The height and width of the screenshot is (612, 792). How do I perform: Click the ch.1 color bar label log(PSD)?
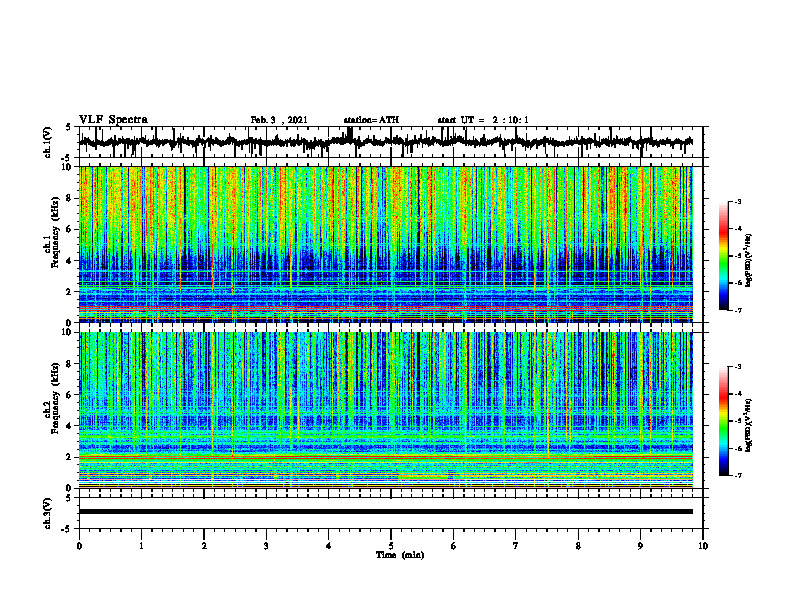coord(749,261)
